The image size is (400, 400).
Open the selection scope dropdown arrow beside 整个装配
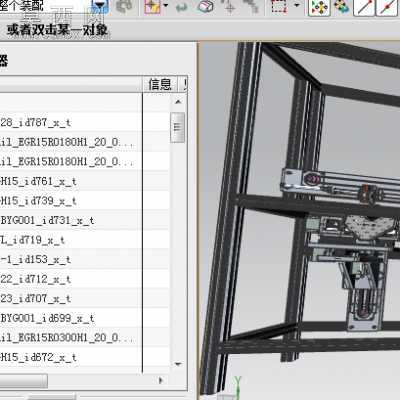coord(100,7)
